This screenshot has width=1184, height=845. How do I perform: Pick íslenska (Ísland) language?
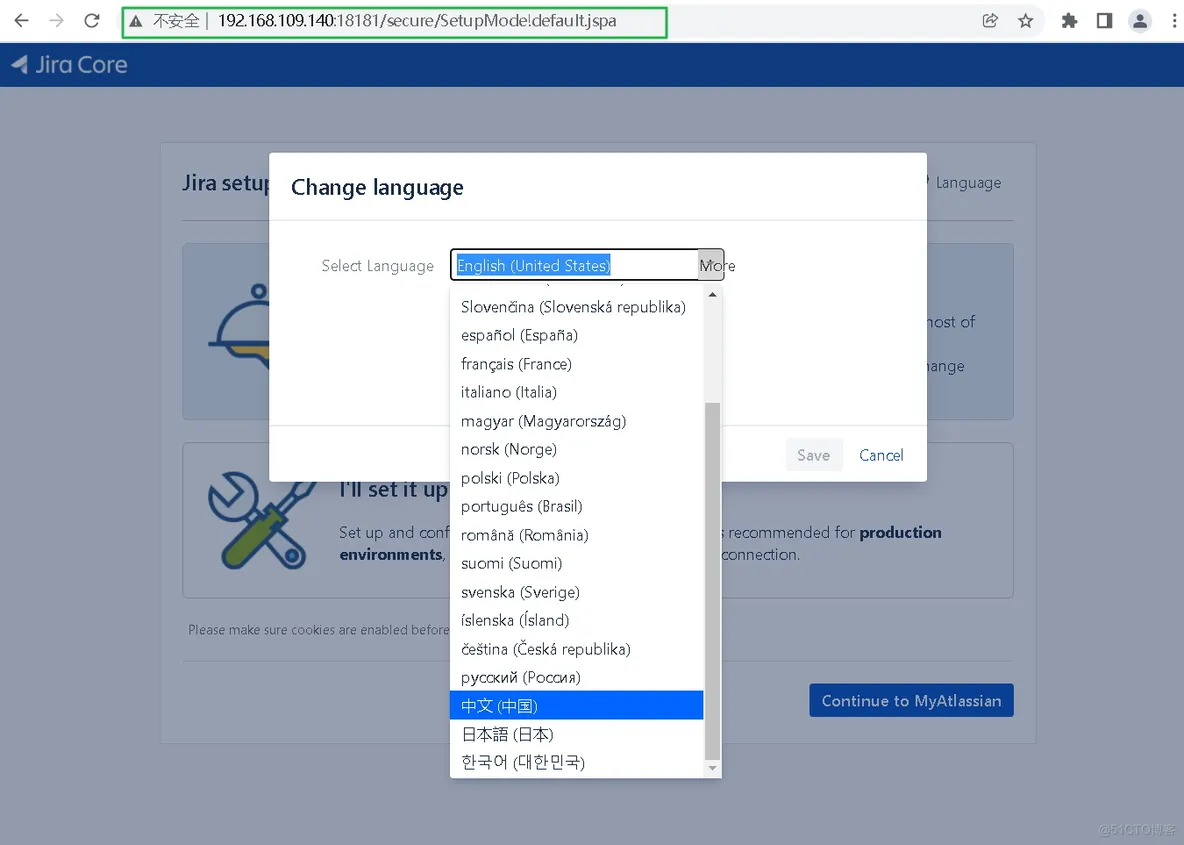576,621
